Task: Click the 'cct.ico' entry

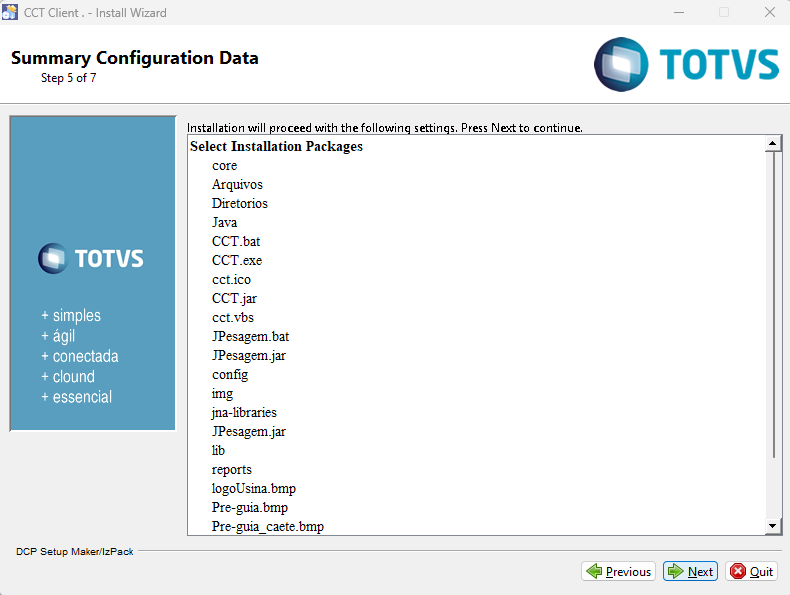Action: pyautogui.click(x=231, y=280)
